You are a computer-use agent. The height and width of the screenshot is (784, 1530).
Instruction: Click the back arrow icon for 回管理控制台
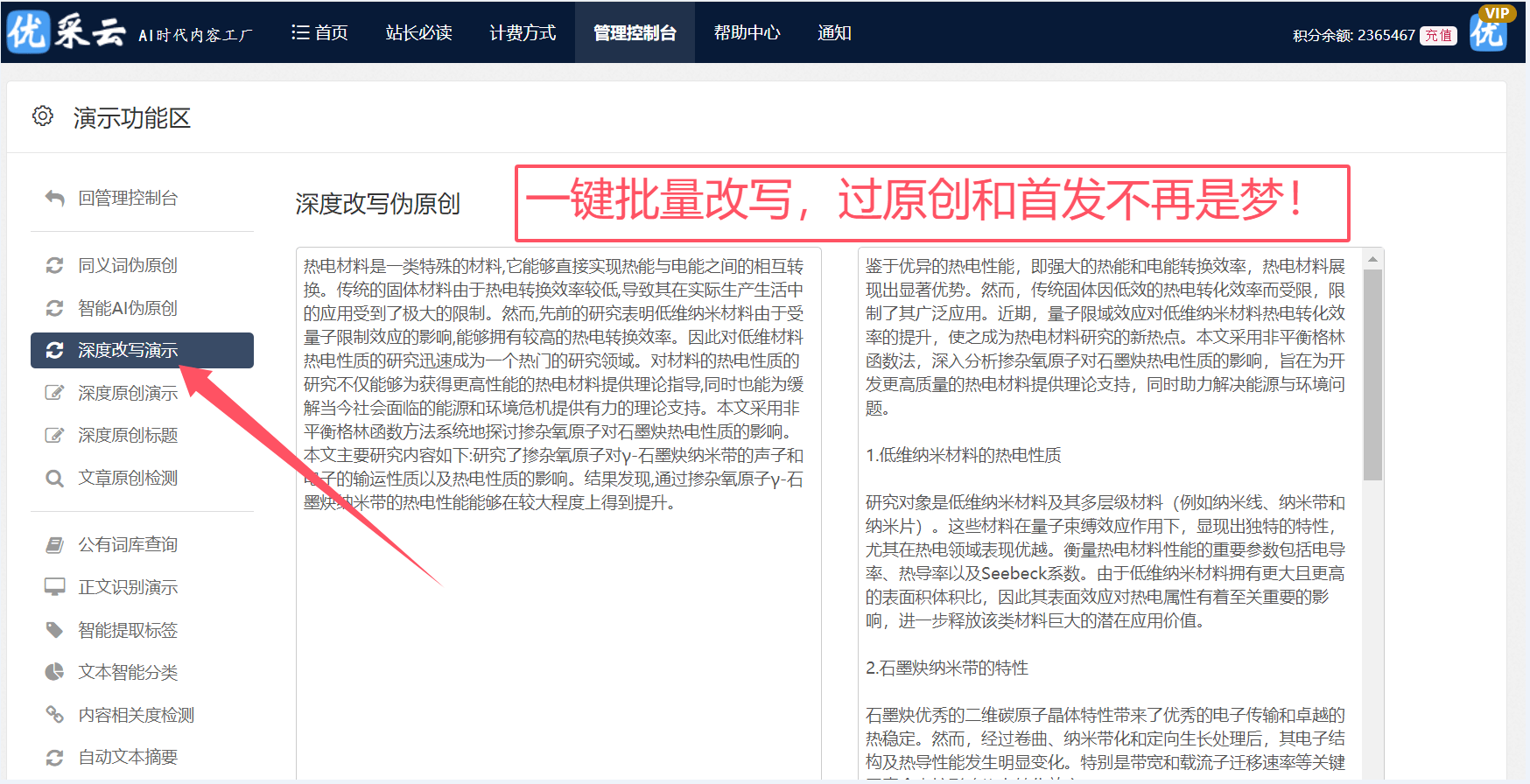pos(54,199)
